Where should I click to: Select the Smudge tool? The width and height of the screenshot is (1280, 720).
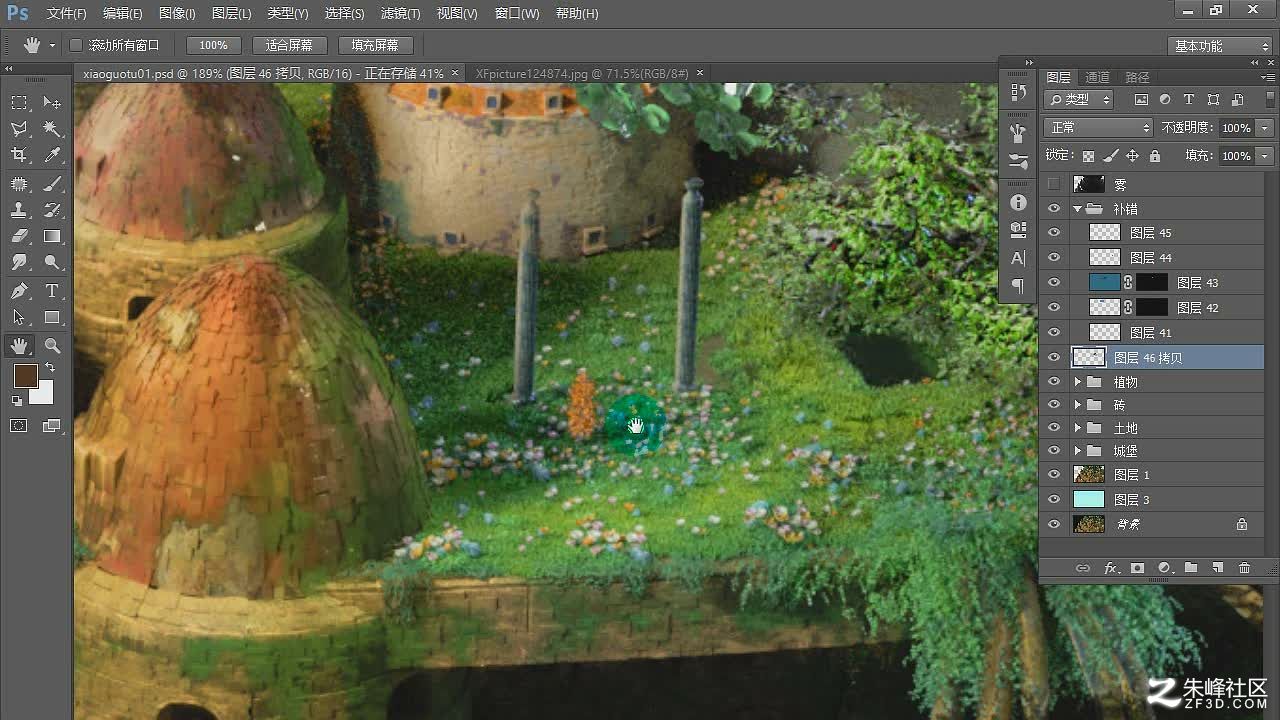[19, 262]
